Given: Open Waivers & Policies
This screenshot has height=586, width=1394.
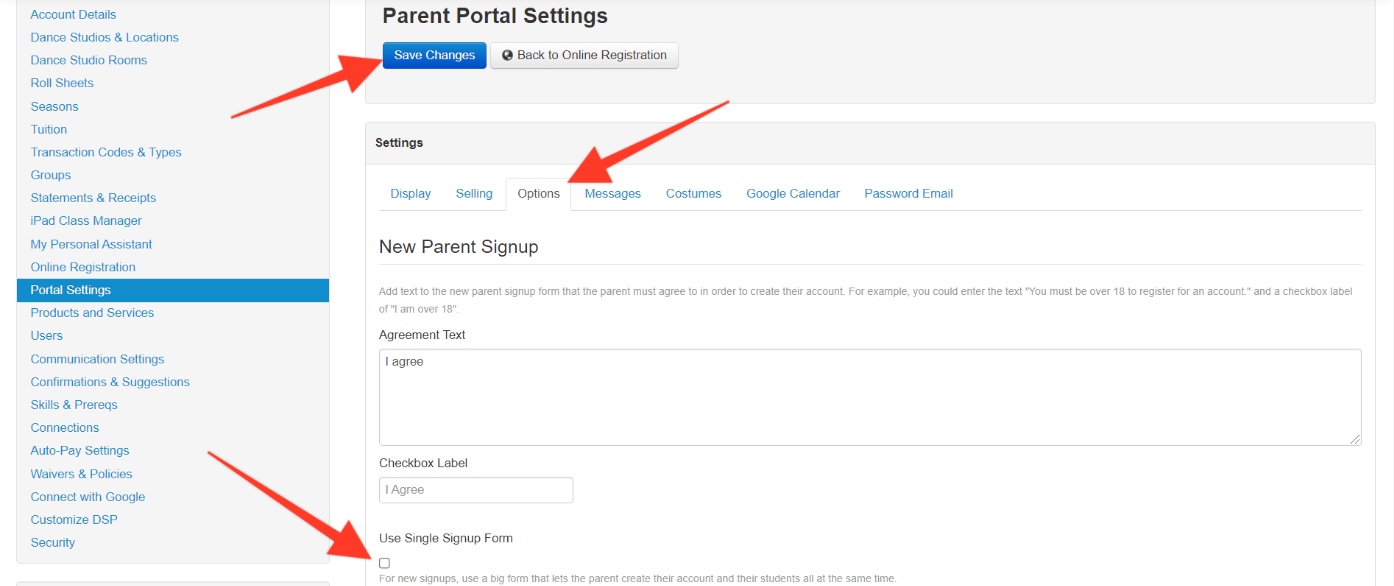Looking at the screenshot, I should 82,474.
